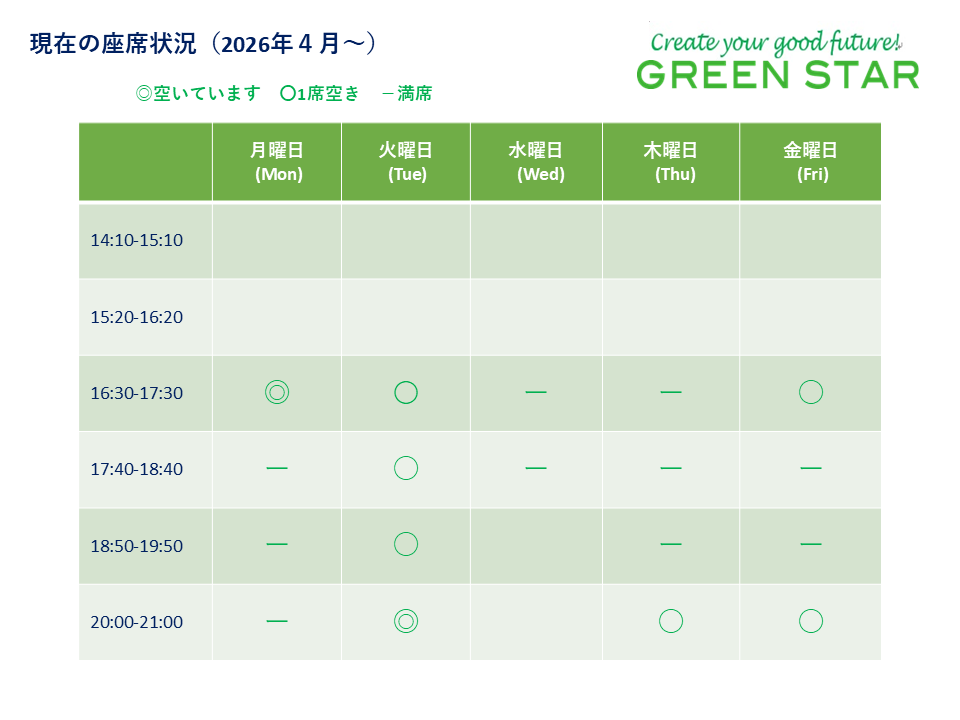Click the full-seat dash for Wednesday 16:30-17:30
This screenshot has width=960, height=720.
[x=536, y=392]
